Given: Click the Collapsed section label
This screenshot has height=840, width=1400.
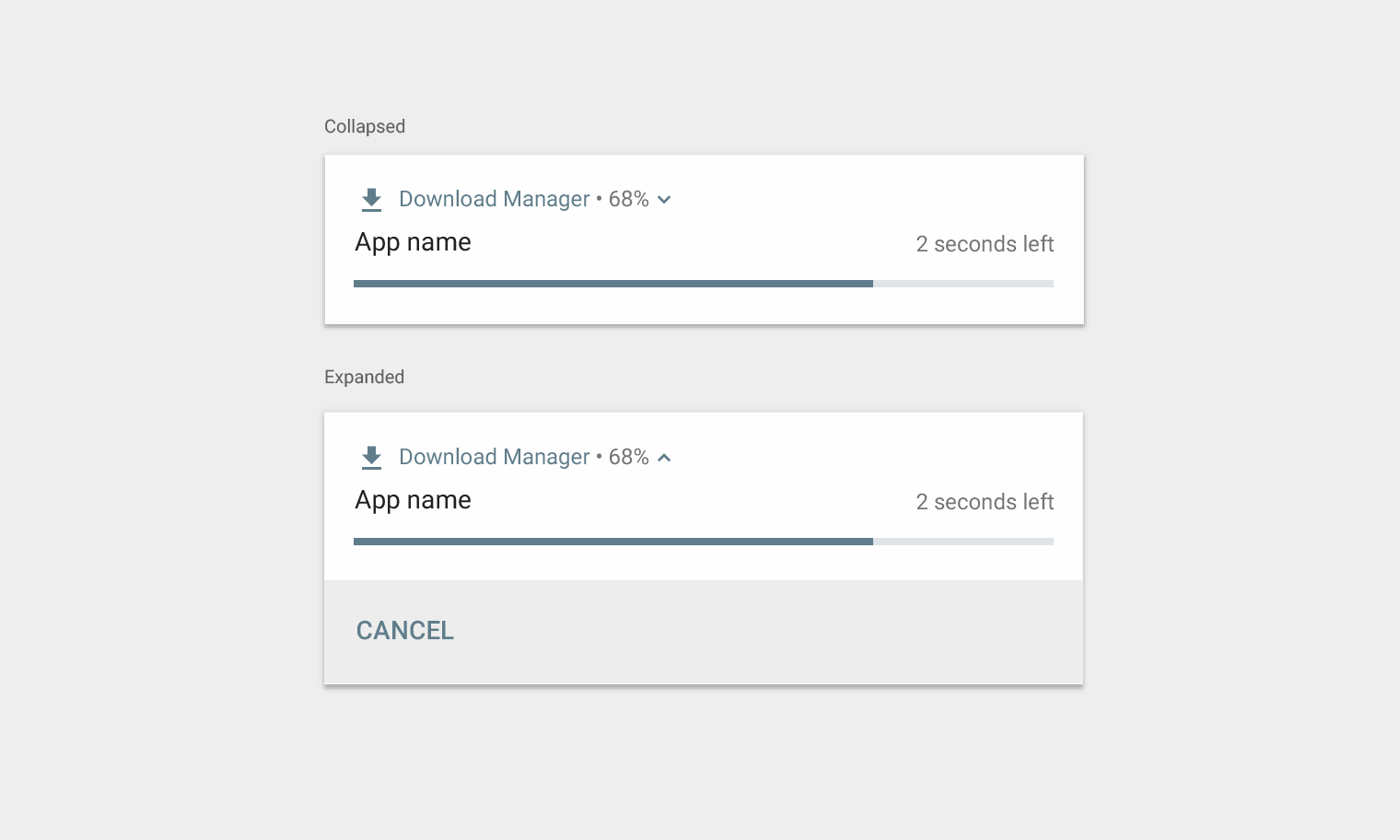Looking at the screenshot, I should pos(365,127).
